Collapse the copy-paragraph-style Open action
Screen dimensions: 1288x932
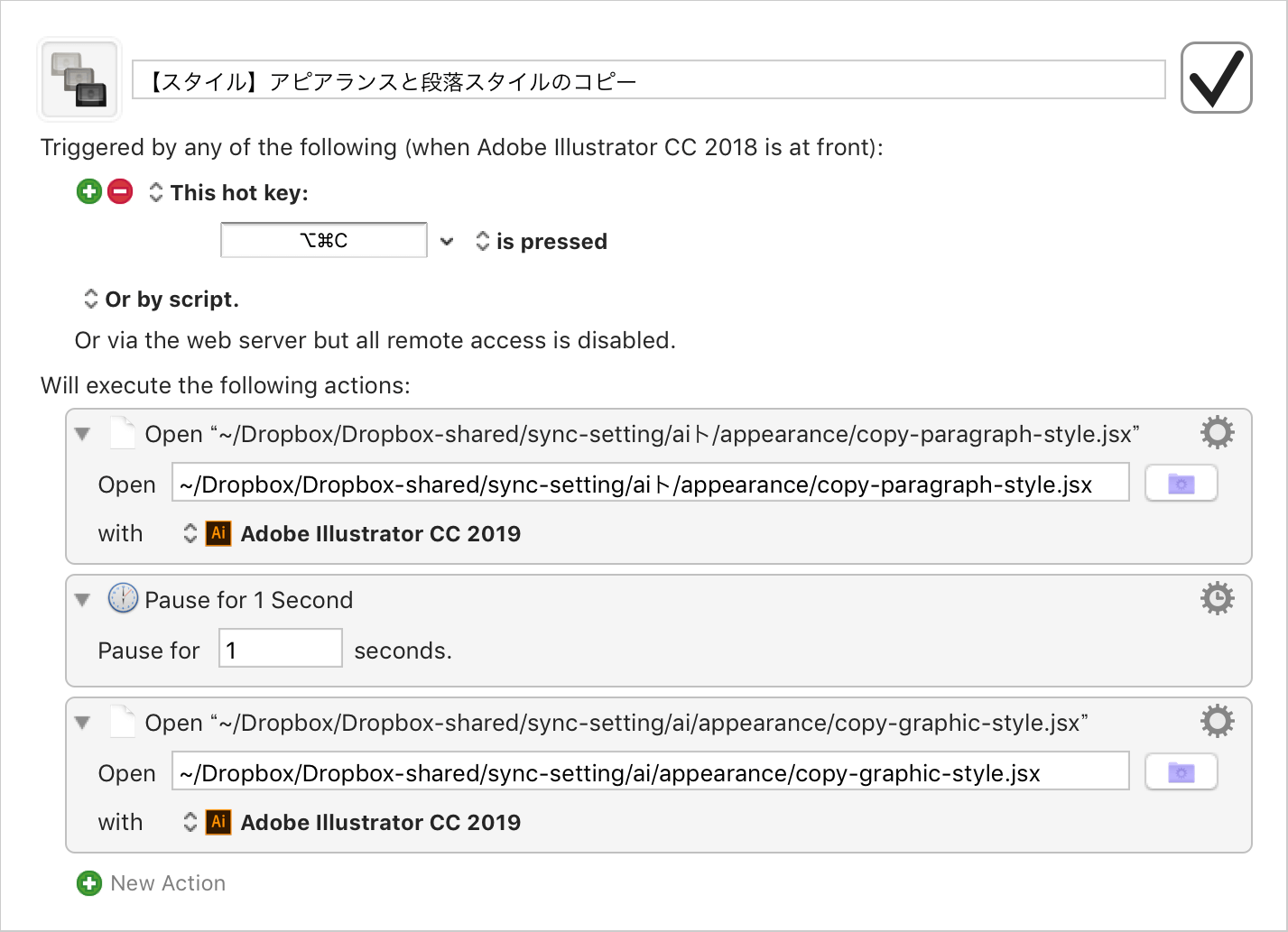83,434
